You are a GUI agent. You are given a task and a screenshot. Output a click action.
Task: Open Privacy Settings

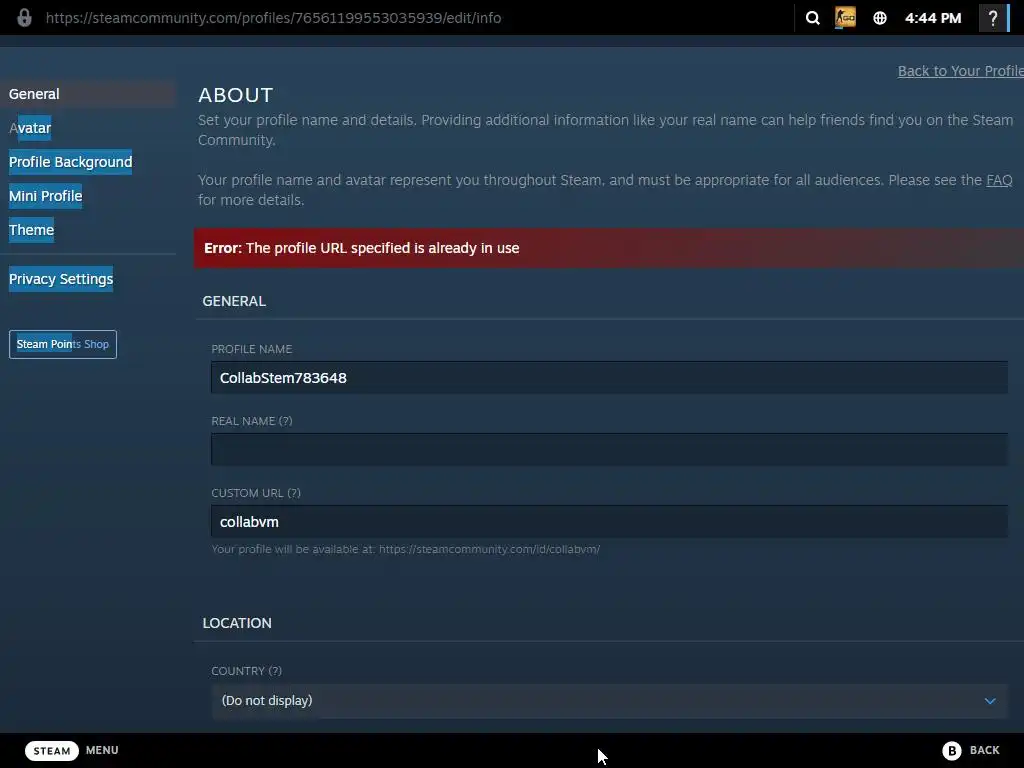point(61,279)
